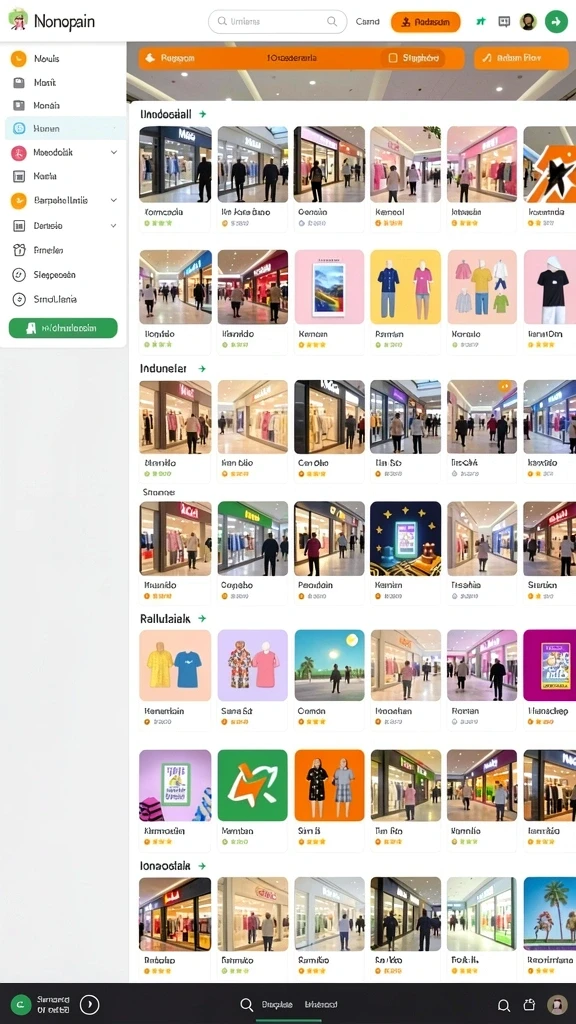Click the Kormcadia star rating
The image size is (576, 1024).
[159, 223]
